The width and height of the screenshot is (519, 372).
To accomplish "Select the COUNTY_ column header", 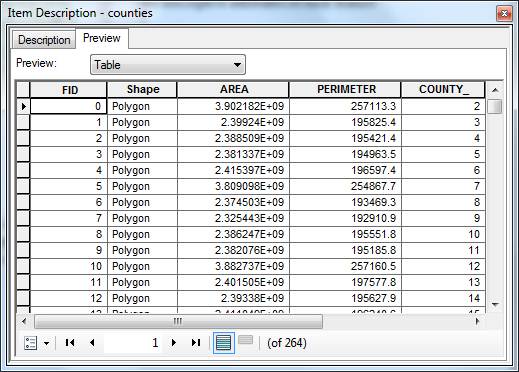I will pyautogui.click(x=443, y=90).
